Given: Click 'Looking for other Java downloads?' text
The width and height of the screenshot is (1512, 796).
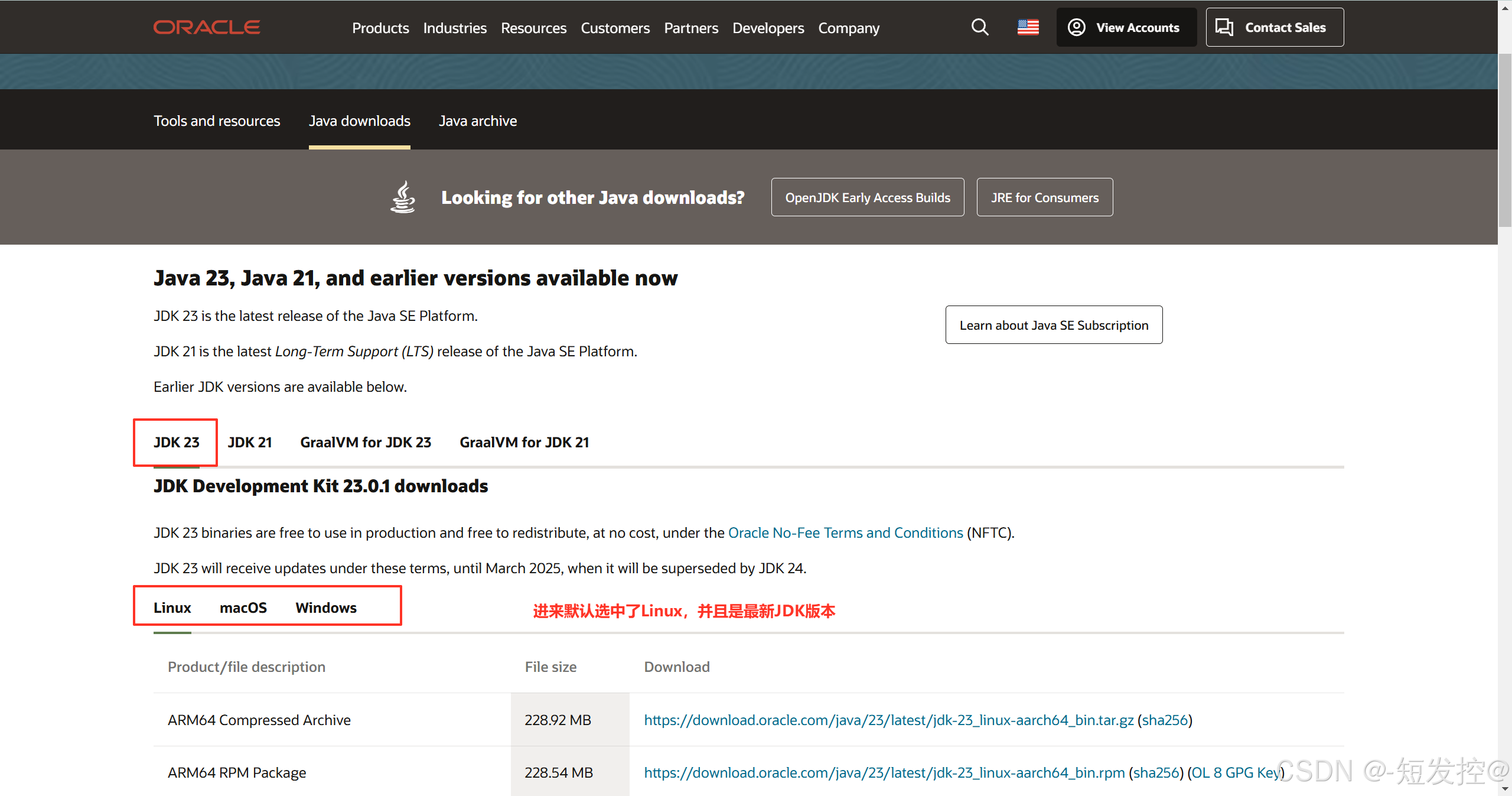Looking at the screenshot, I should (x=593, y=197).
